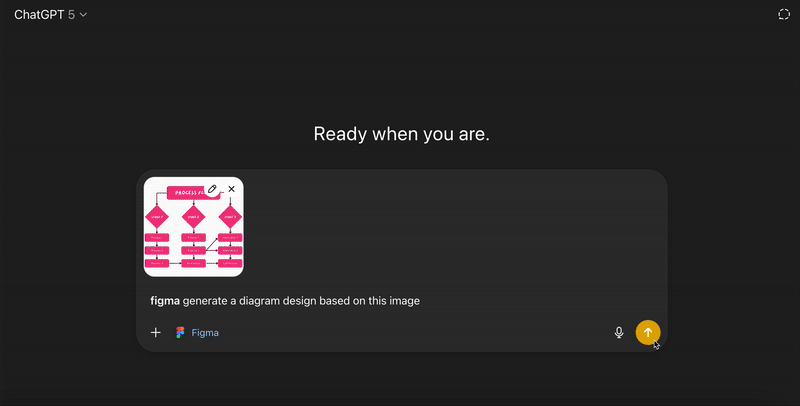Toggle temporary chat with the dashed circle icon
This screenshot has width=800, height=406.
point(784,14)
